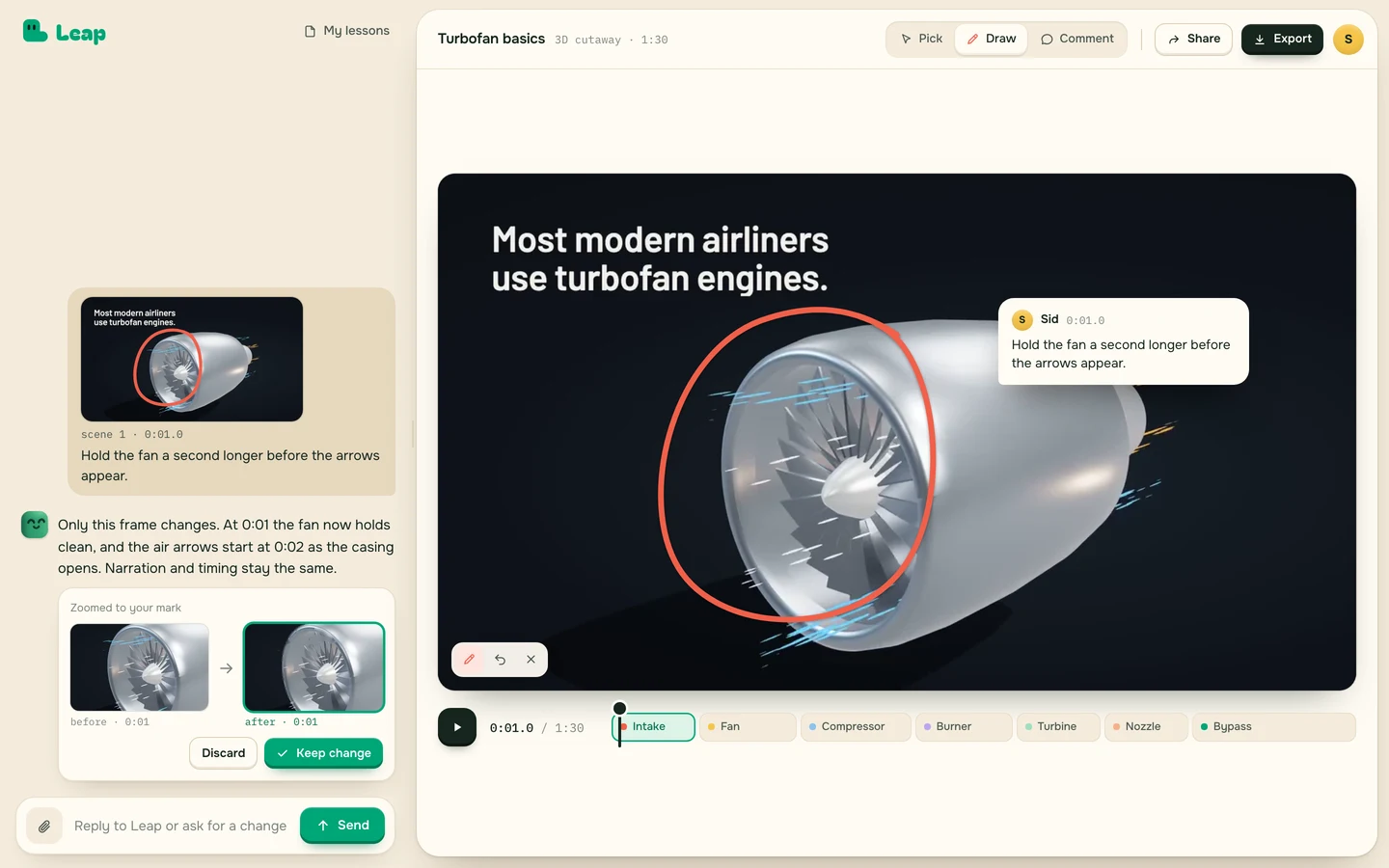Viewport: 1389px width, 868px height.
Task: Jump to the Fan chapter
Action: tap(748, 727)
